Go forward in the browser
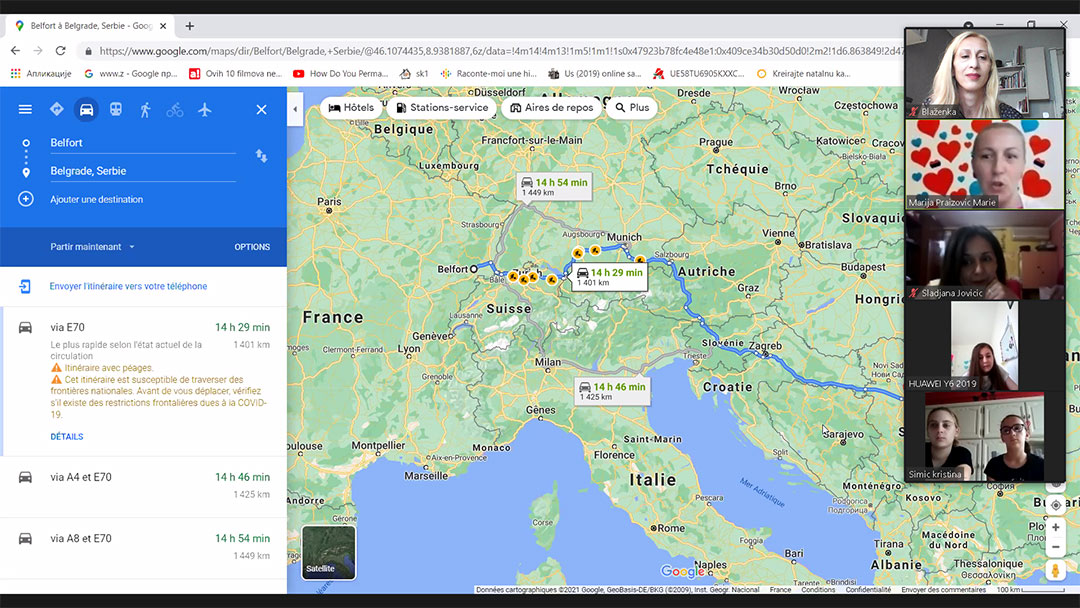 (38, 51)
